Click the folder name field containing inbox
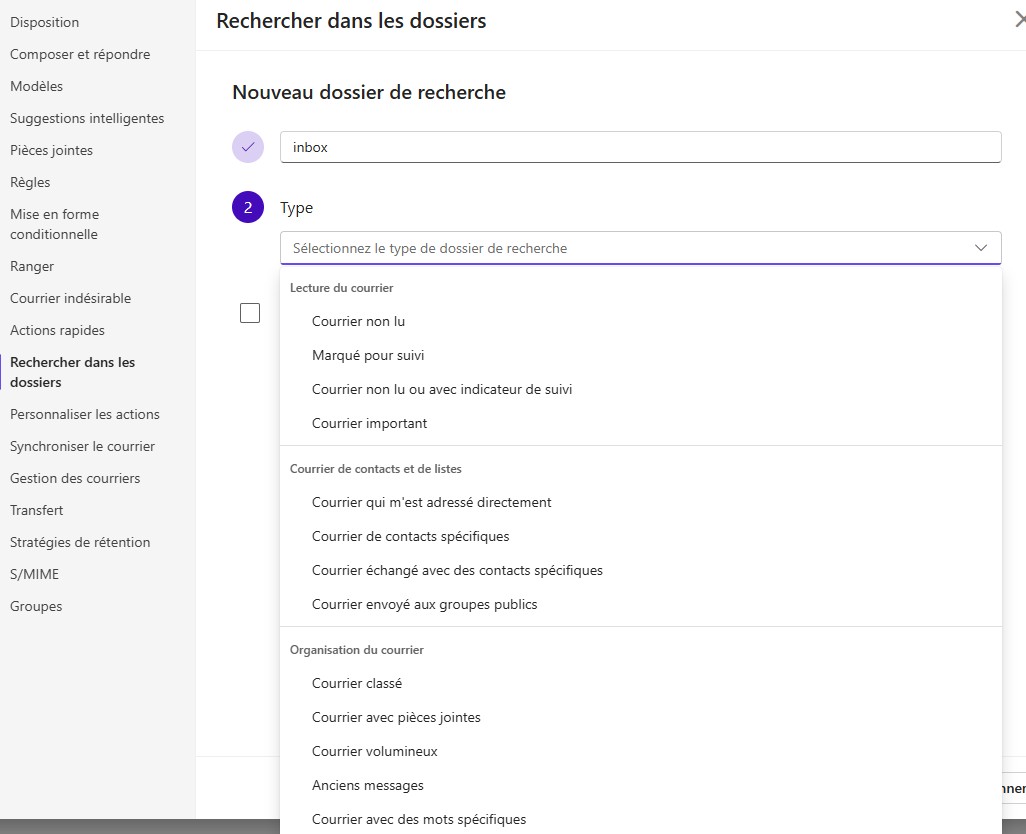 (x=641, y=147)
